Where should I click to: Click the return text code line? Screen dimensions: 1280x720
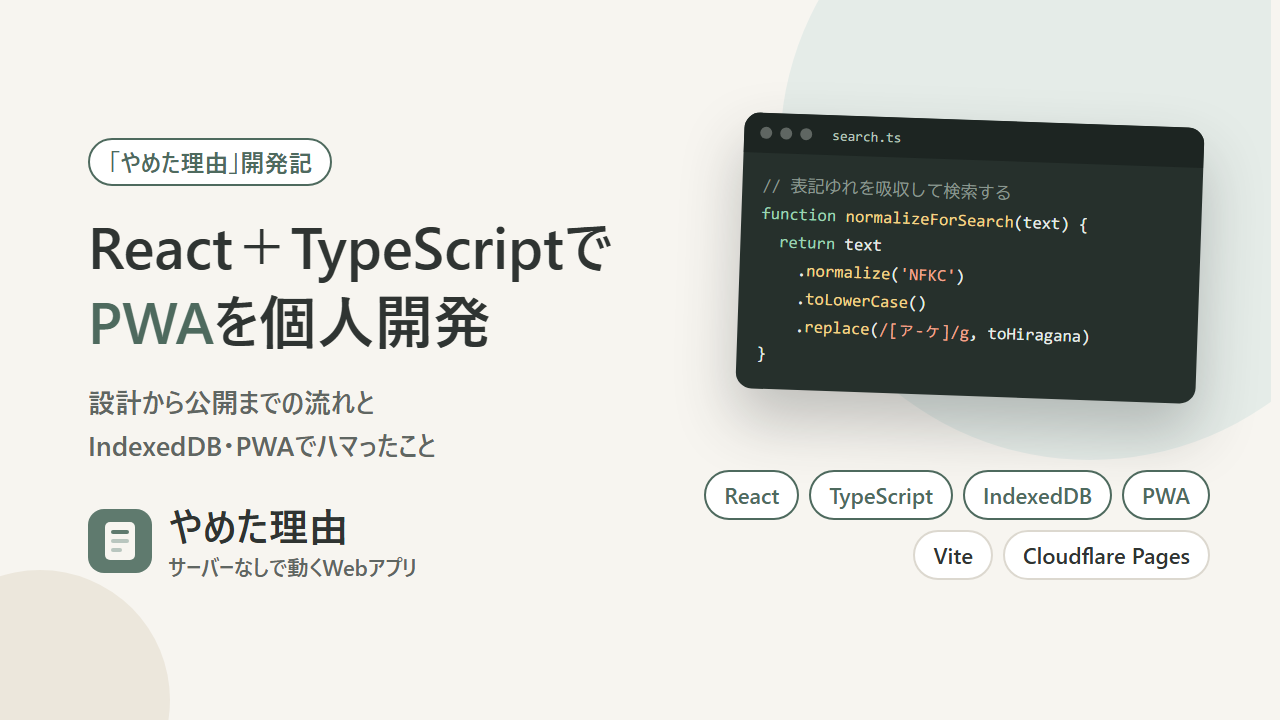point(830,244)
